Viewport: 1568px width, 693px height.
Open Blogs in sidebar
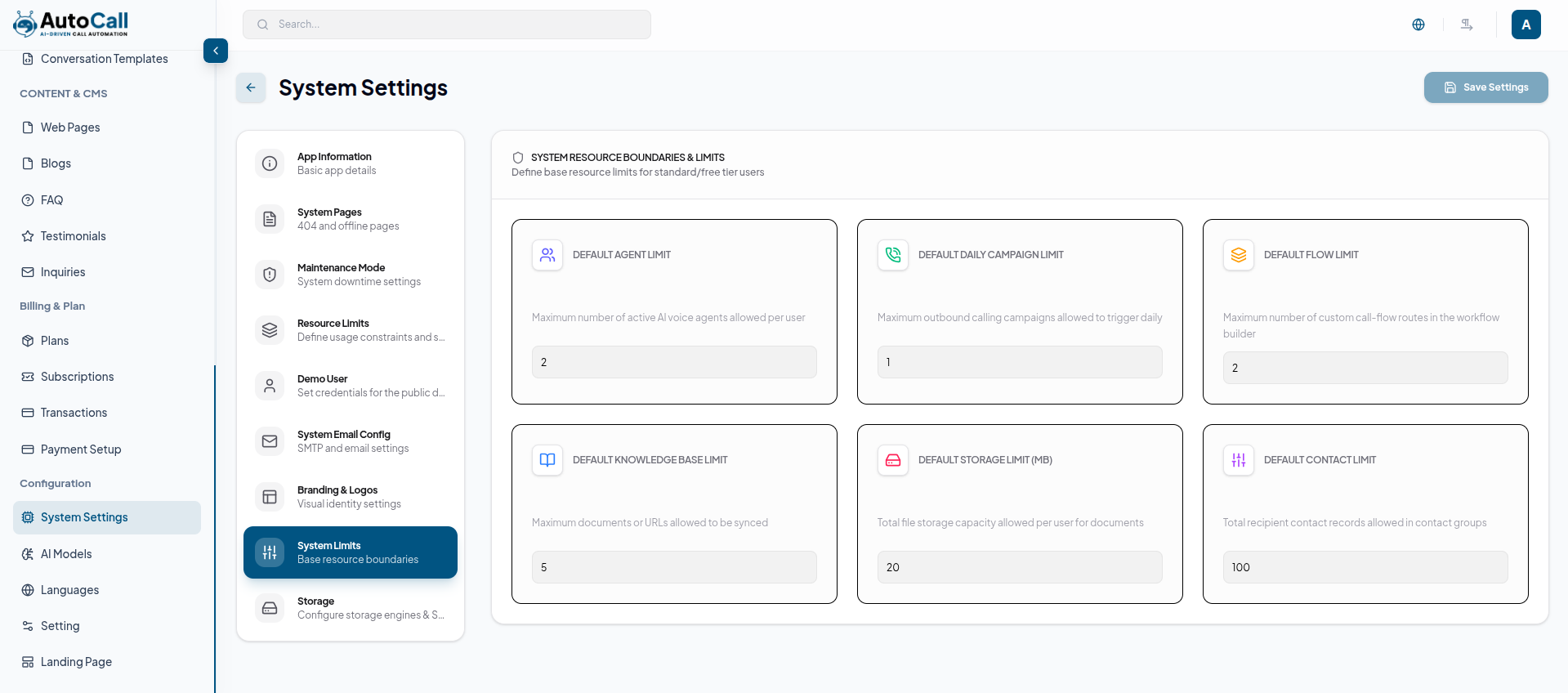click(x=107, y=163)
